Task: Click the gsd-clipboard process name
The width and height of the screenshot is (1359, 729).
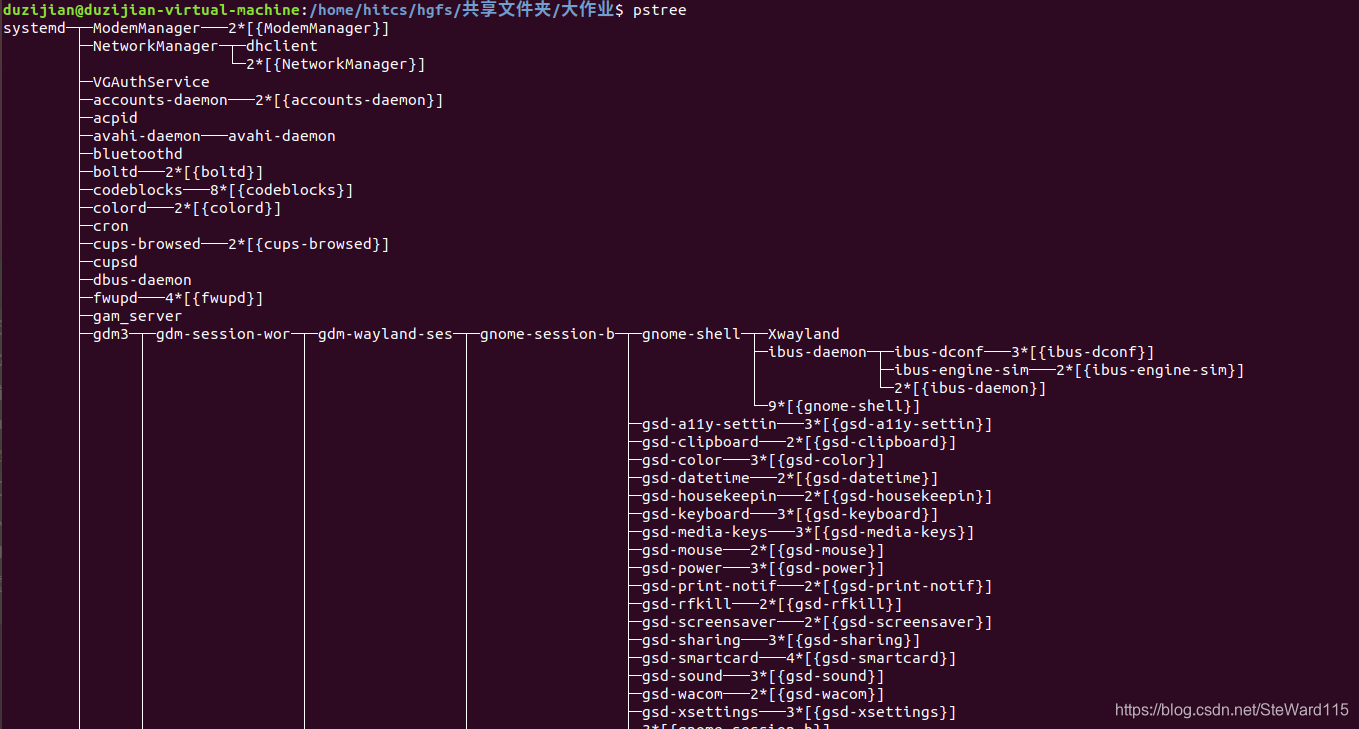Action: pyautogui.click(x=700, y=442)
